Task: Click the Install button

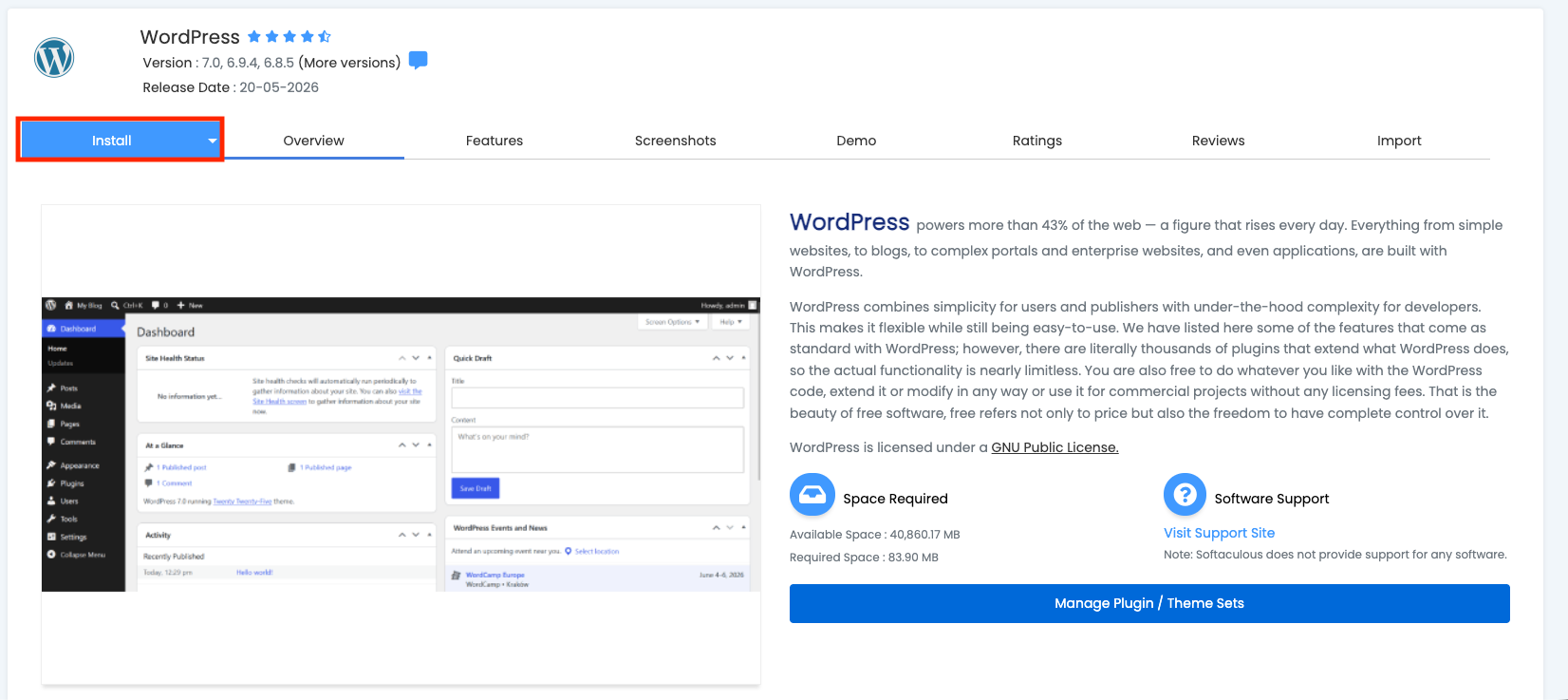Action: tap(112, 141)
